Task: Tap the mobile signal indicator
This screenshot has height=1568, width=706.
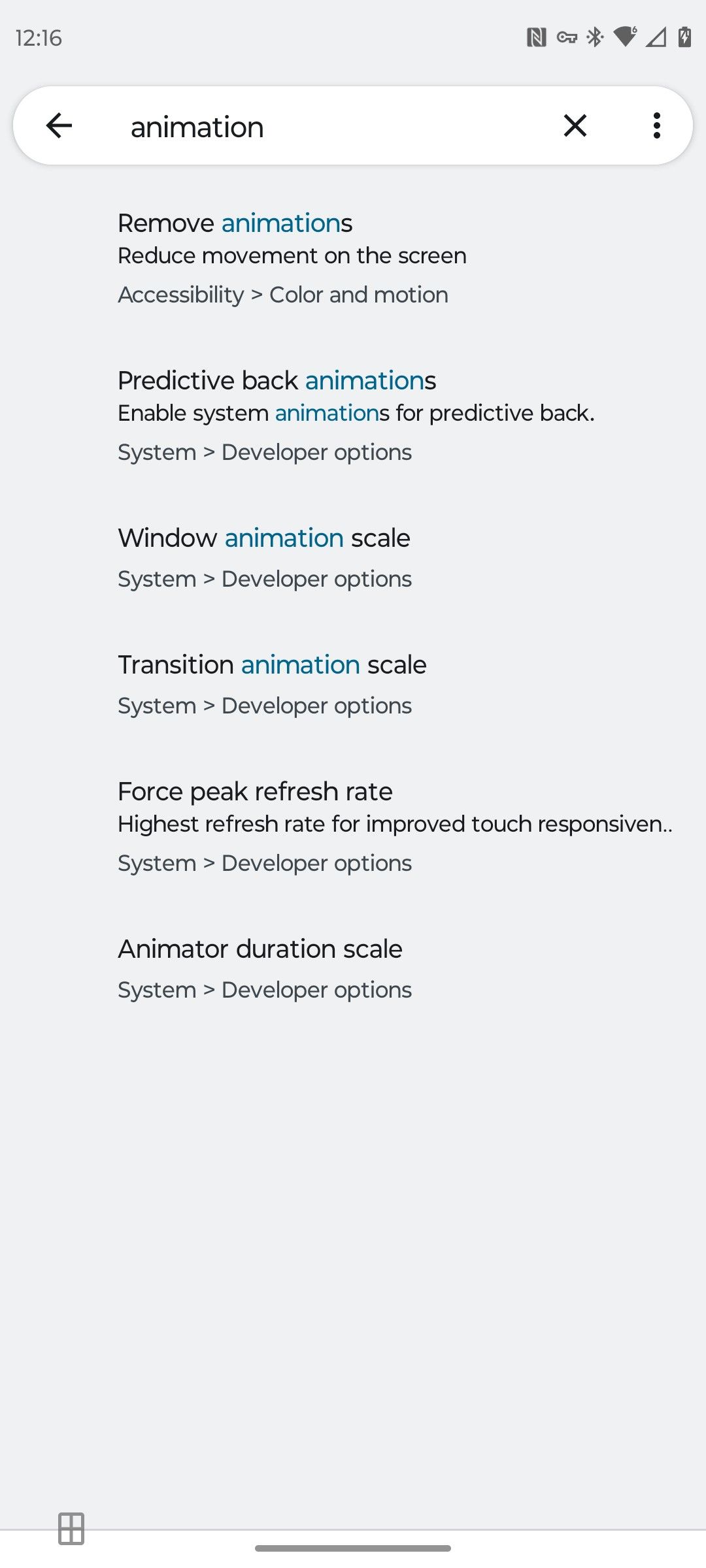Action: click(654, 37)
